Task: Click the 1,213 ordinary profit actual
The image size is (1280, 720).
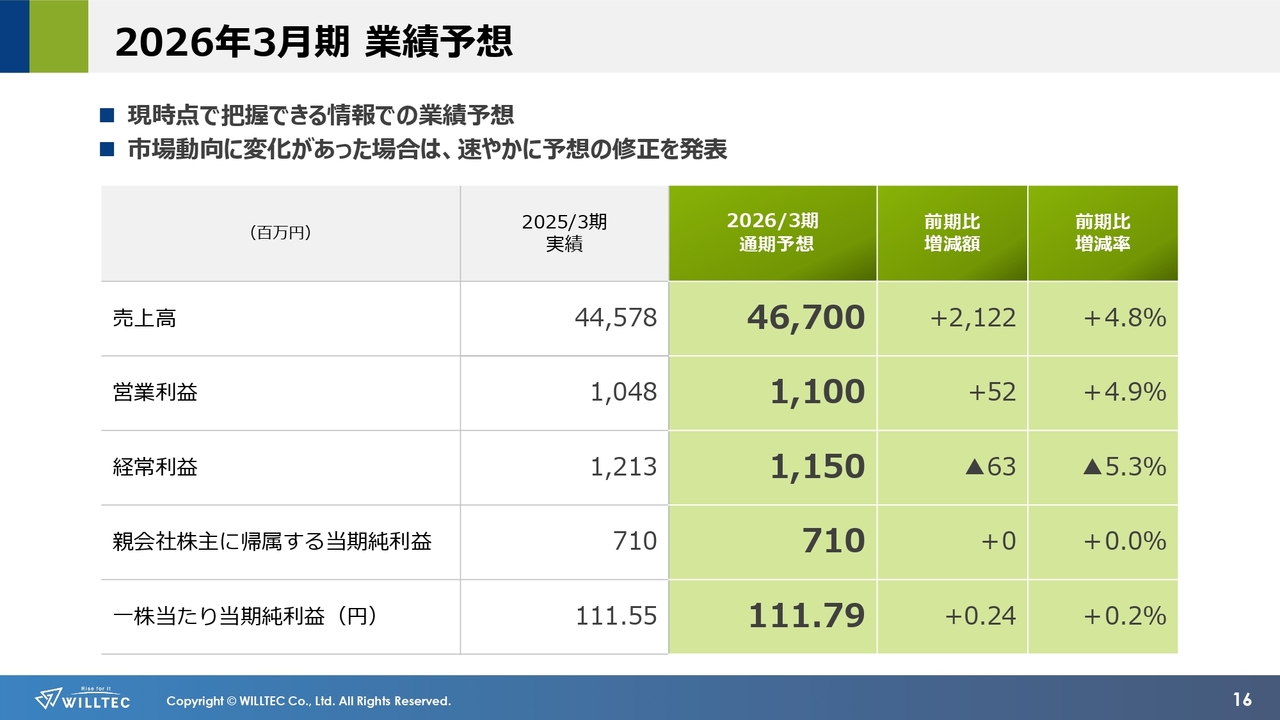Action: click(x=624, y=466)
